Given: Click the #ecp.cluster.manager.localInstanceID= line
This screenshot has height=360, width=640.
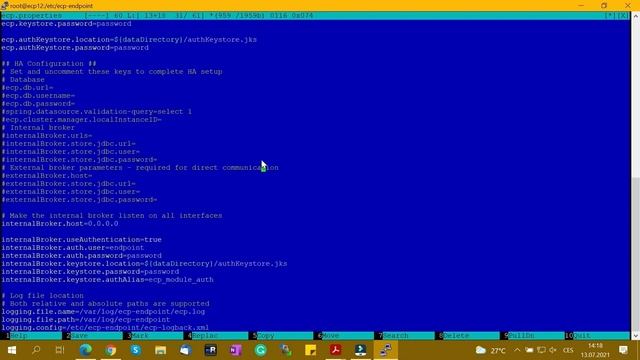Looking at the screenshot, I should tap(82, 120).
